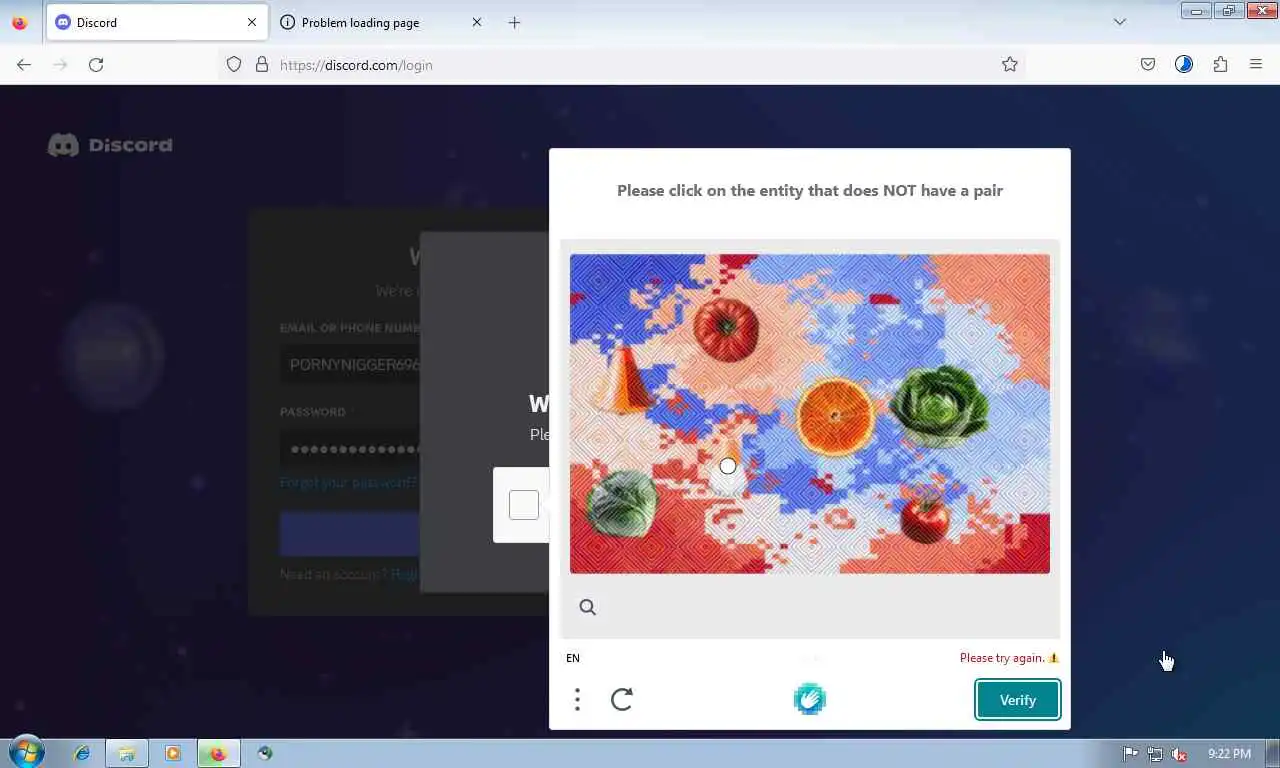Click the network tray icon
1280x768 pixels.
[1155, 754]
